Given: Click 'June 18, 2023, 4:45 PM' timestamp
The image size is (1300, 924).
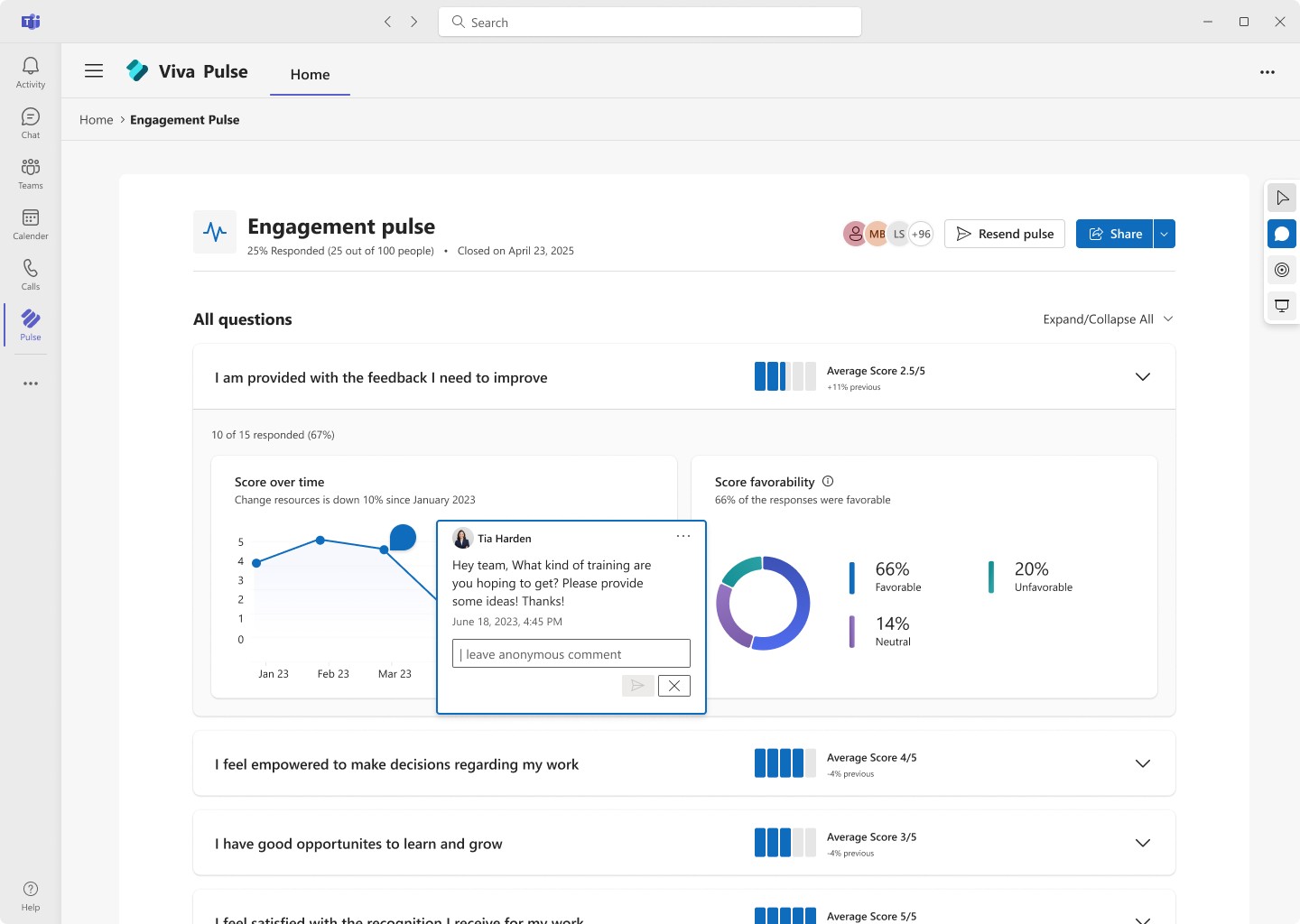Looking at the screenshot, I should click(x=507, y=622).
